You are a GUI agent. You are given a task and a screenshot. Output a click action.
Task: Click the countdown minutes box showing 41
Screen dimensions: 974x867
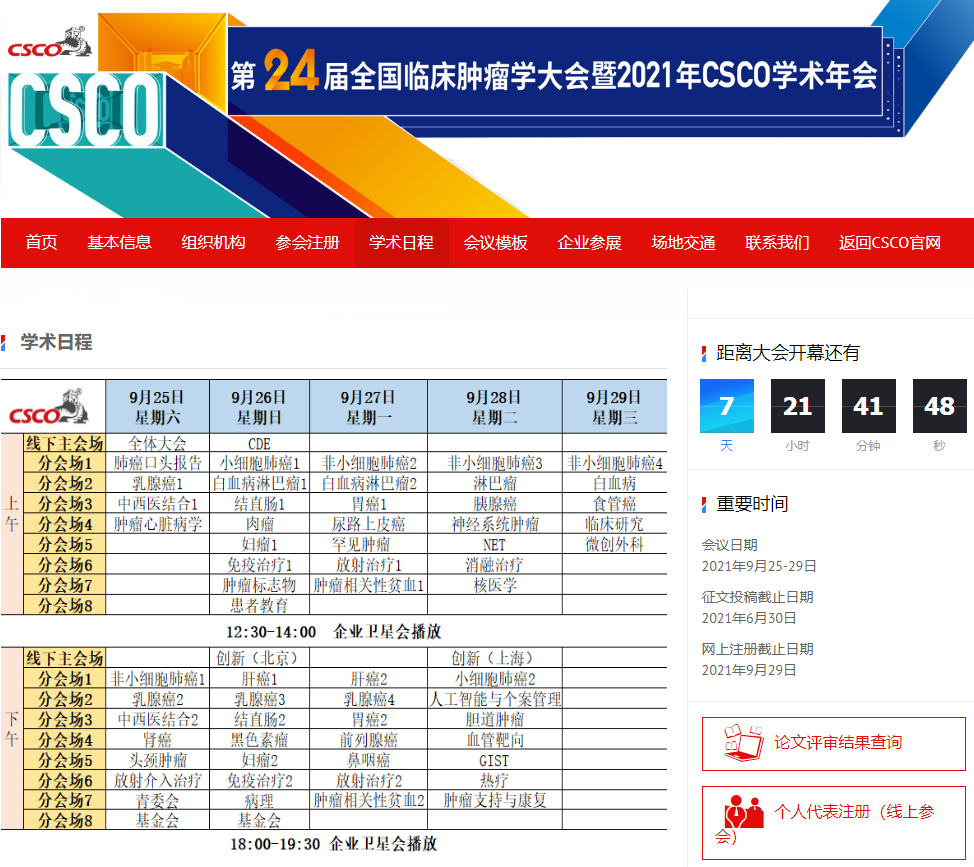tap(868, 406)
